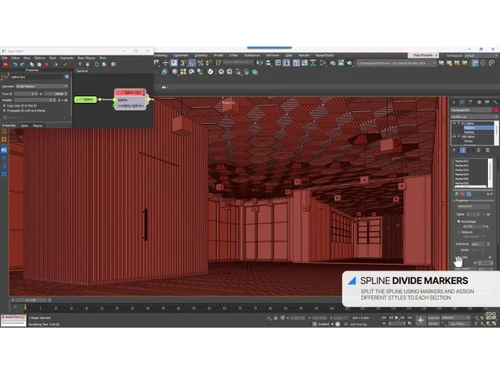
Task: Open the Edit menu in Style Editor
Action: pos(5,58)
